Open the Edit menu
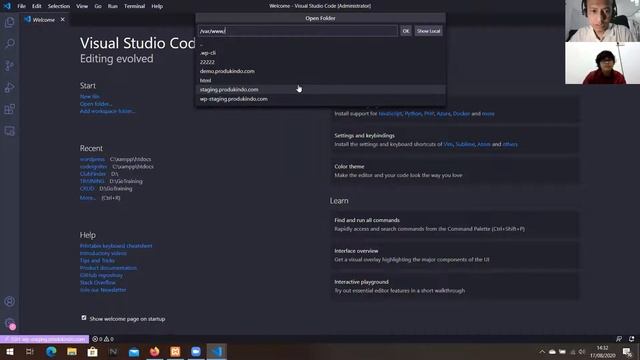This screenshot has width=640, height=360. [x=37, y=6]
